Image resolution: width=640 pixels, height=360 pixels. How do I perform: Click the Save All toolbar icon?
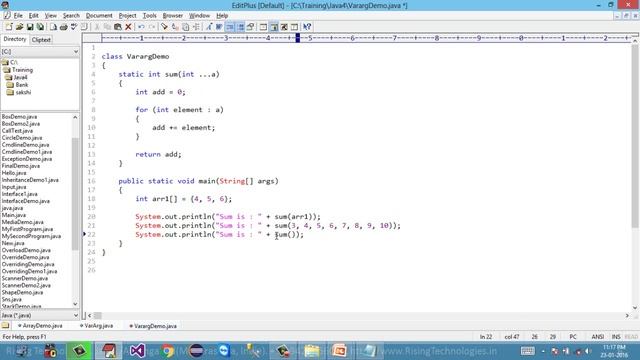(x=40, y=27)
